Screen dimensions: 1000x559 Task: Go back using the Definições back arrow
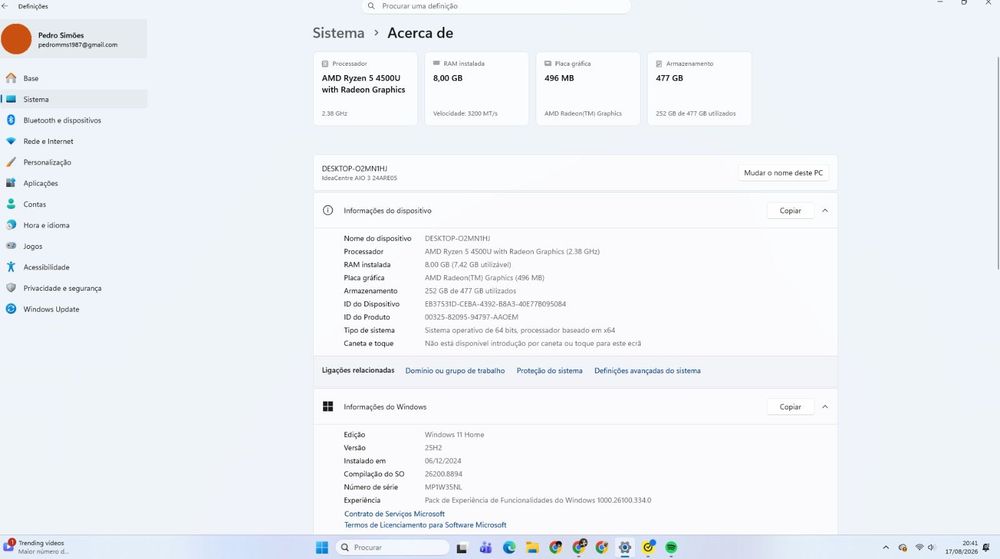(x=5, y=6)
